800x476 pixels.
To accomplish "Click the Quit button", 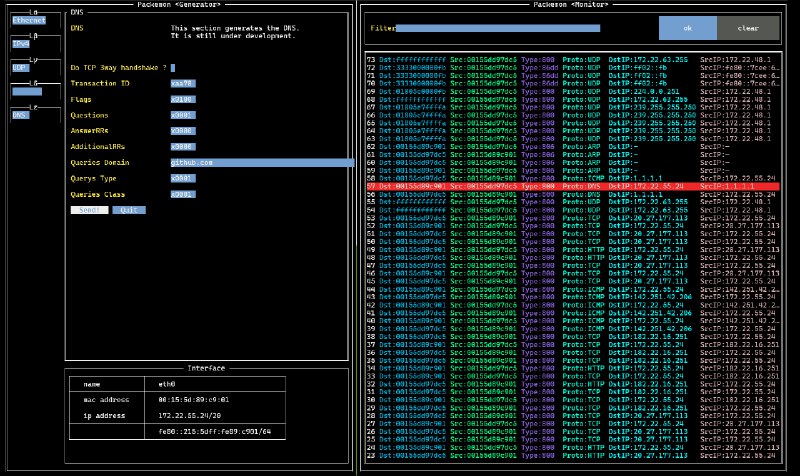I will 129,210.
